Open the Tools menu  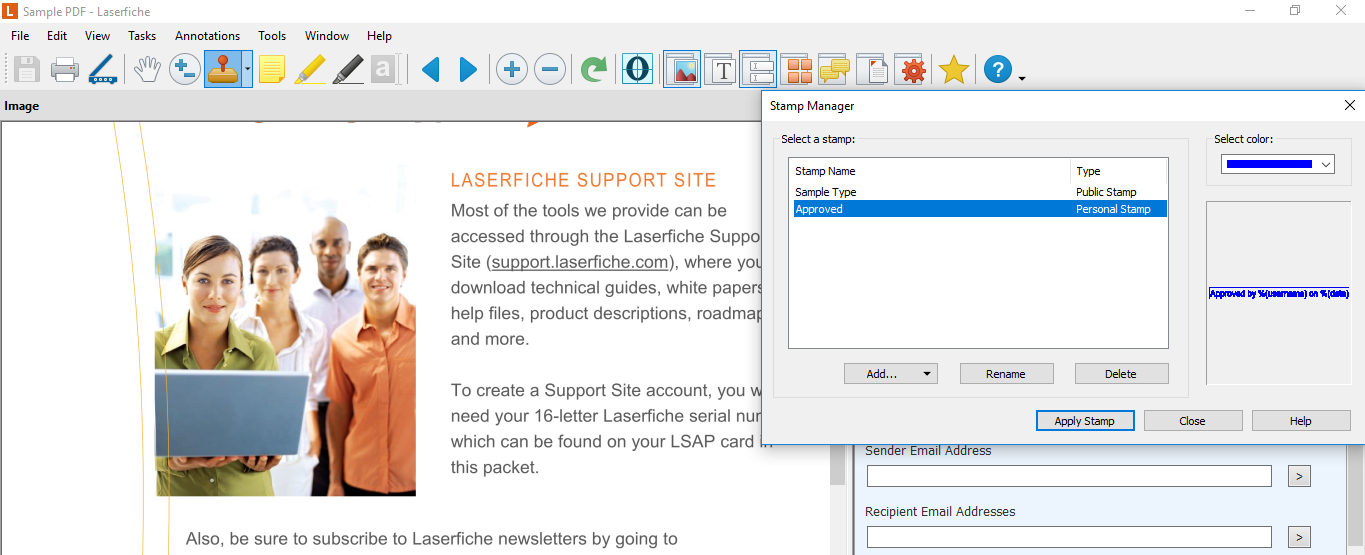click(272, 36)
